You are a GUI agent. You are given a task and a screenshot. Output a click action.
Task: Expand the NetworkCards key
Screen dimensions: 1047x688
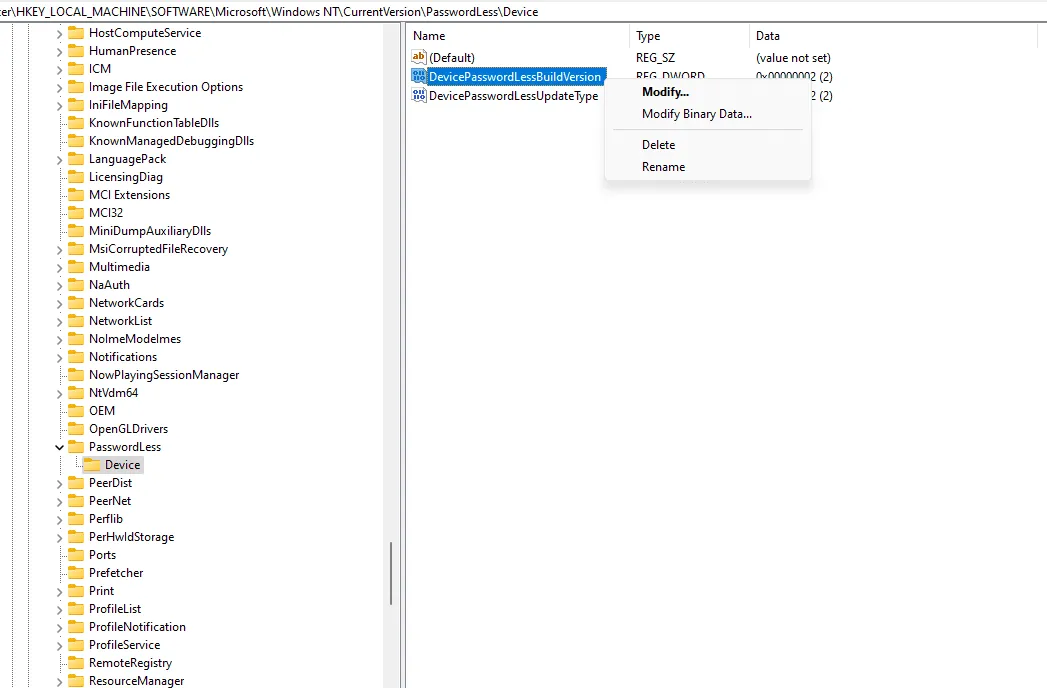[59, 304]
